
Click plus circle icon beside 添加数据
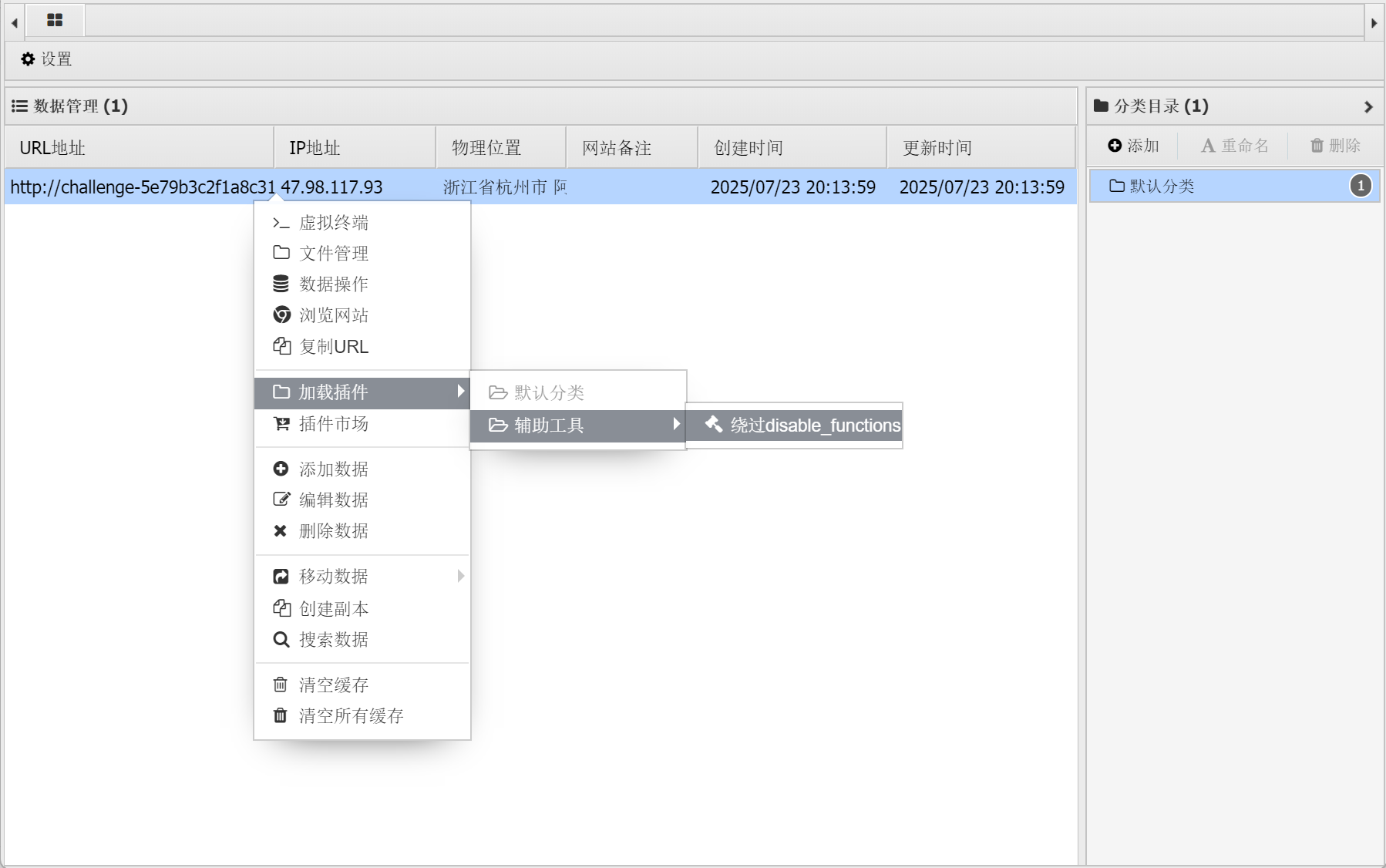[281, 469]
